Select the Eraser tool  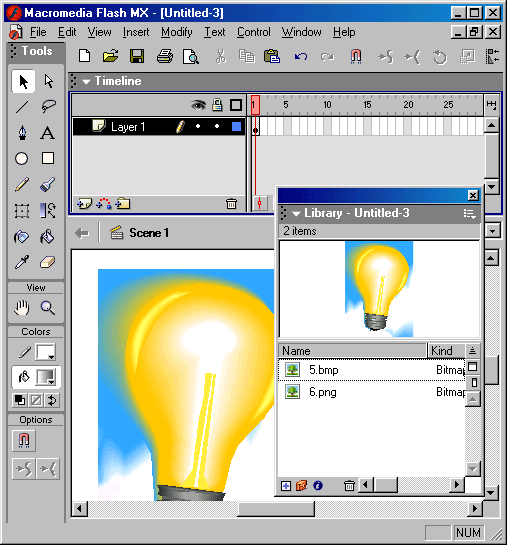click(48, 262)
